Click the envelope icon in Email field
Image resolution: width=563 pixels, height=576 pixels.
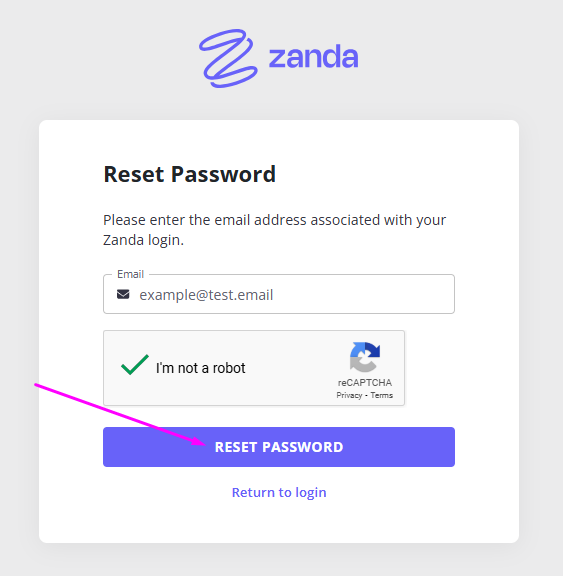tap(123, 294)
